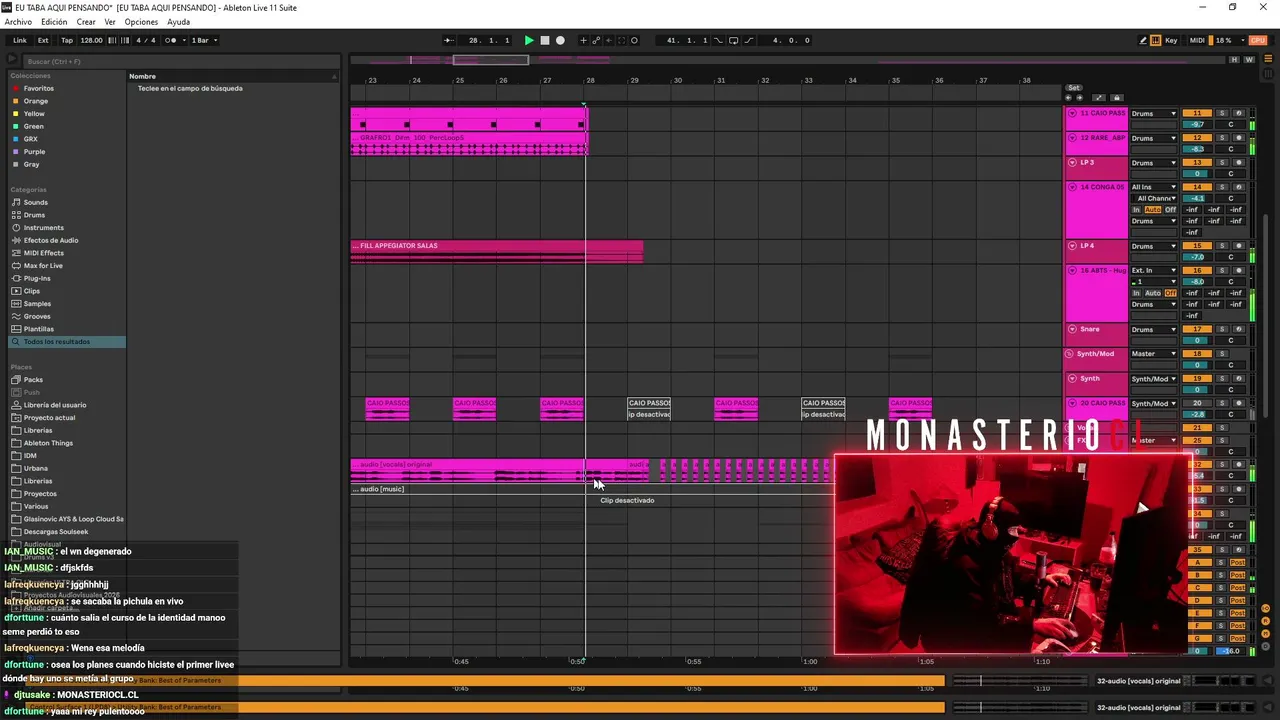The width and height of the screenshot is (1280, 720).
Task: Toggle Draw Mode pencil icon
Action: [x=1143, y=41]
